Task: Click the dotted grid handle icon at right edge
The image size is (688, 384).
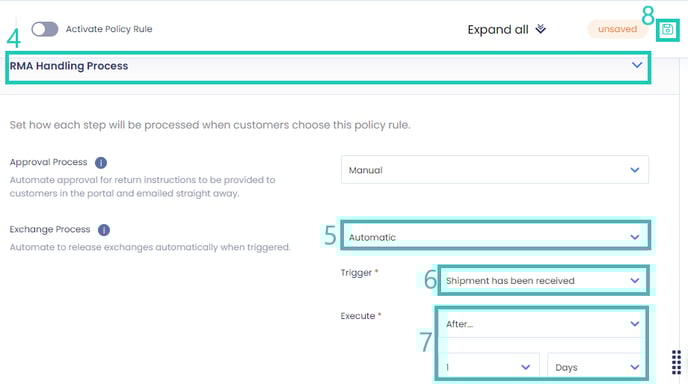Action: (x=676, y=362)
